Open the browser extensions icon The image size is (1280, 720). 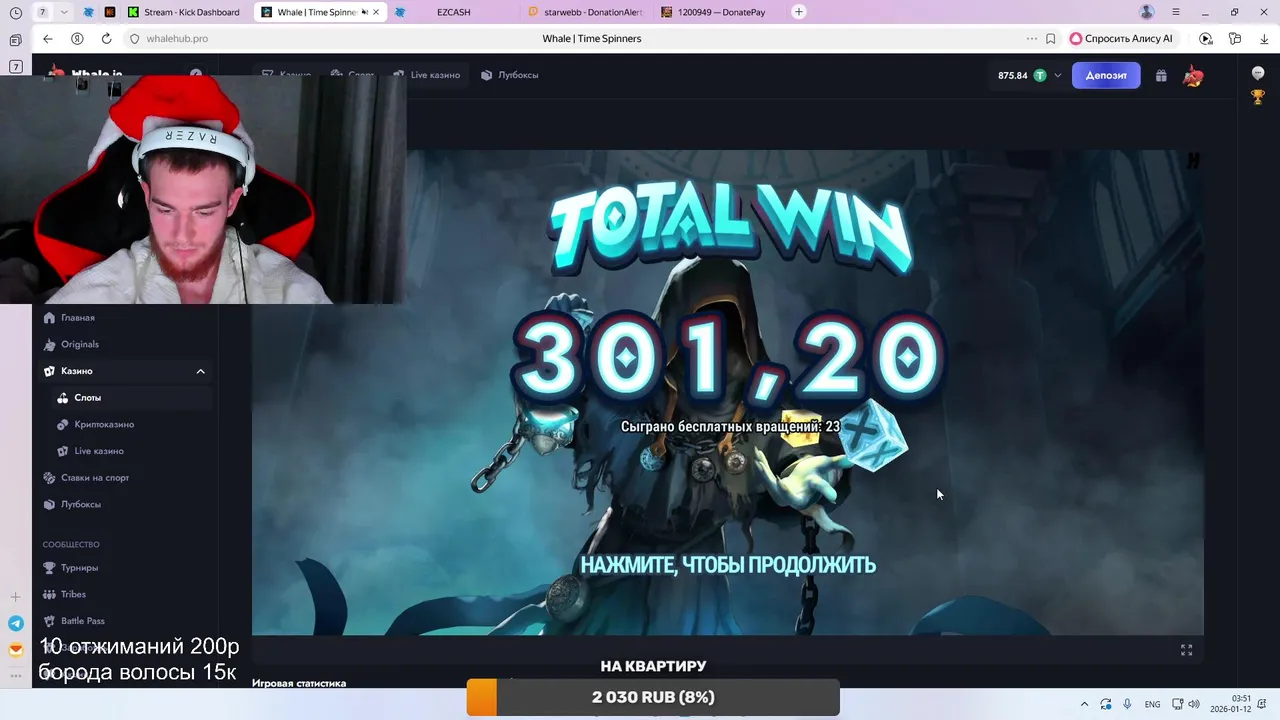tap(1235, 38)
